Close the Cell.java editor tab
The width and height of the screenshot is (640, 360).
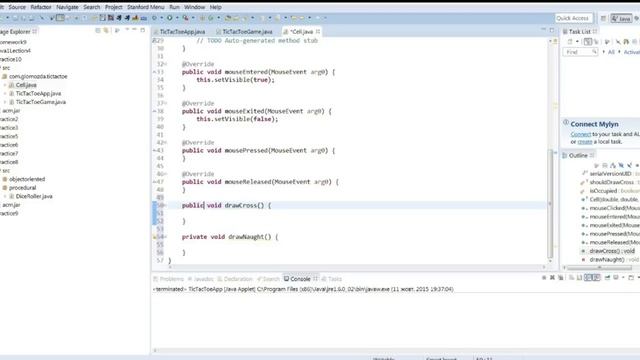pos(318,31)
